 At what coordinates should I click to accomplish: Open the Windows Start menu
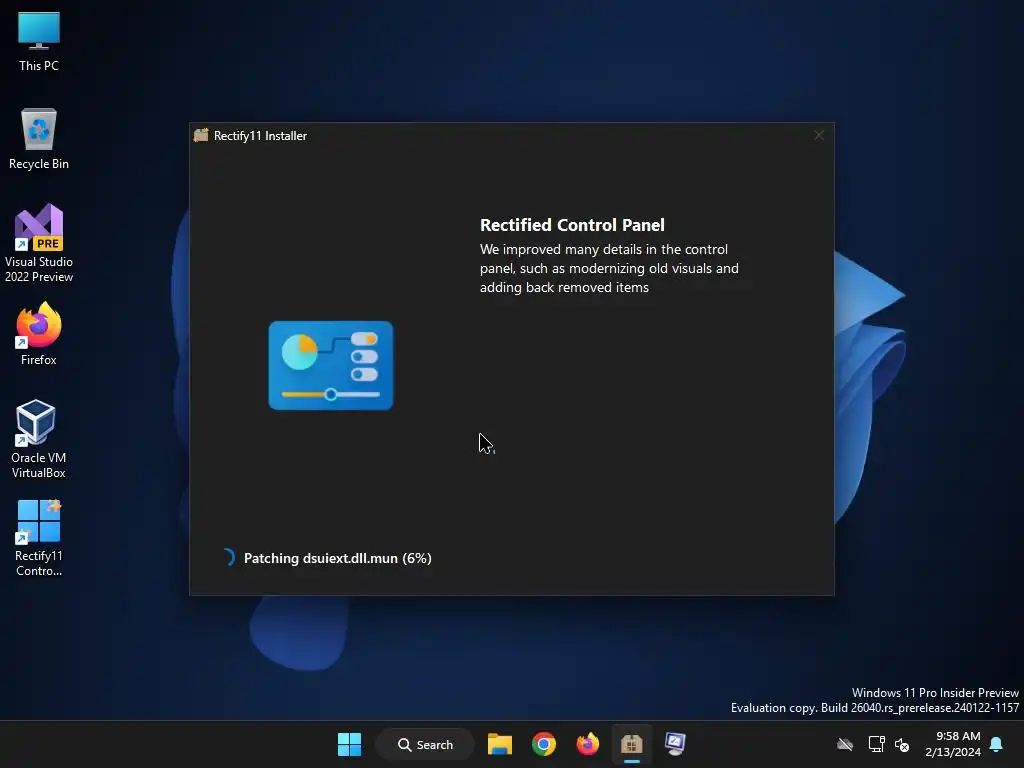[x=349, y=744]
